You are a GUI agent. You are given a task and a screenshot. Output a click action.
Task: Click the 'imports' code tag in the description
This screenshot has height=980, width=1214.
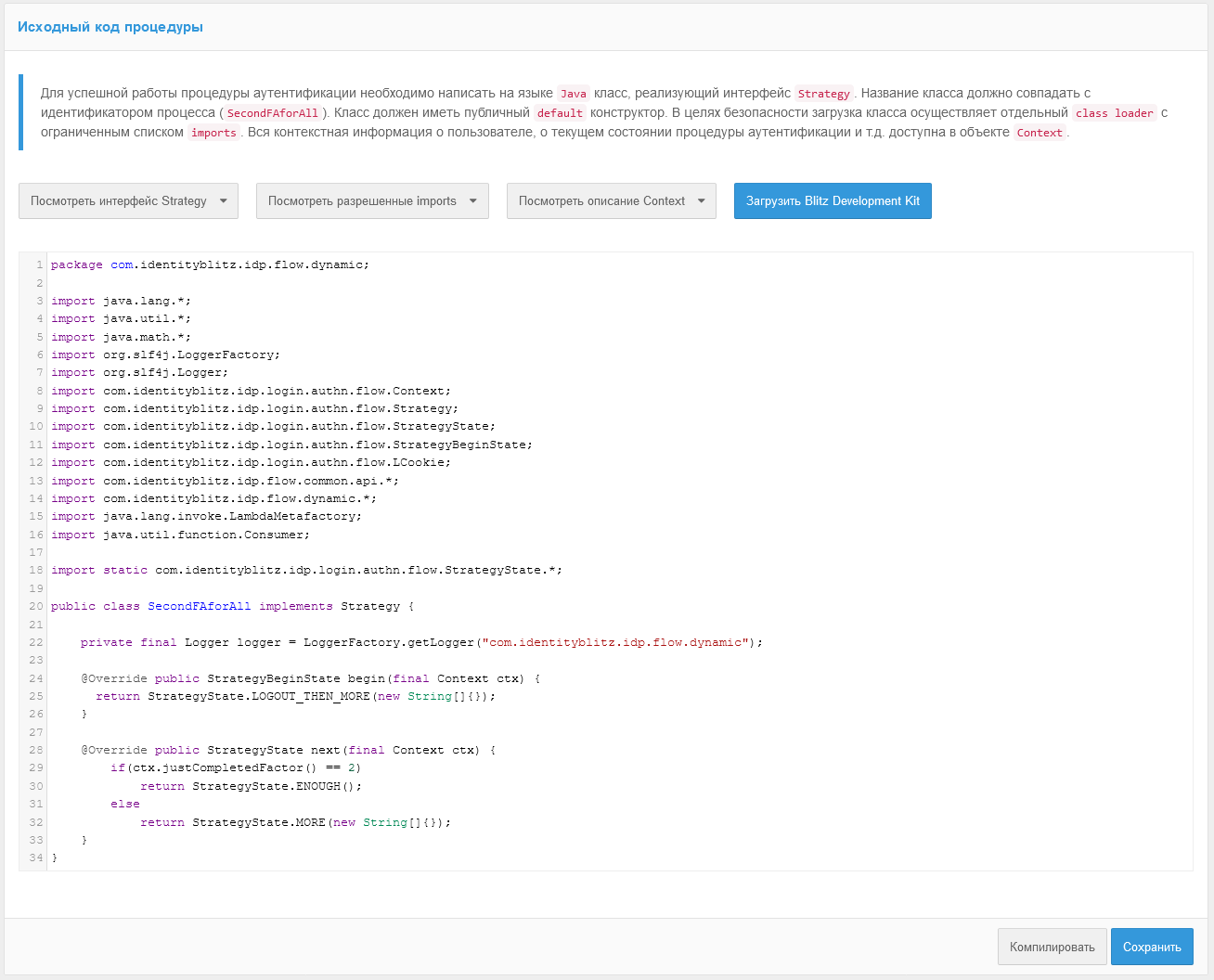pos(213,133)
